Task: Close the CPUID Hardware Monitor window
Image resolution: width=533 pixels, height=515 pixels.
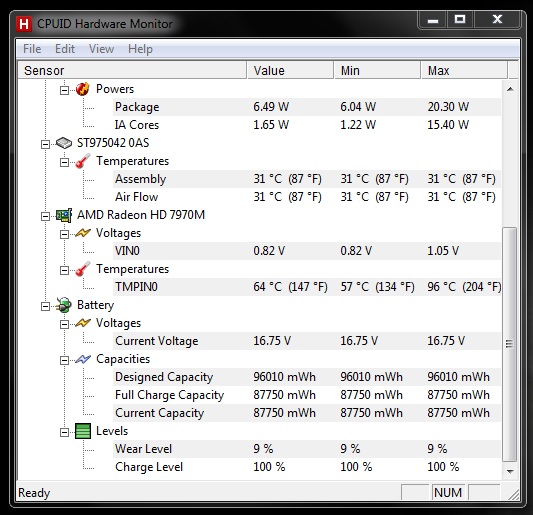Action: pos(497,20)
